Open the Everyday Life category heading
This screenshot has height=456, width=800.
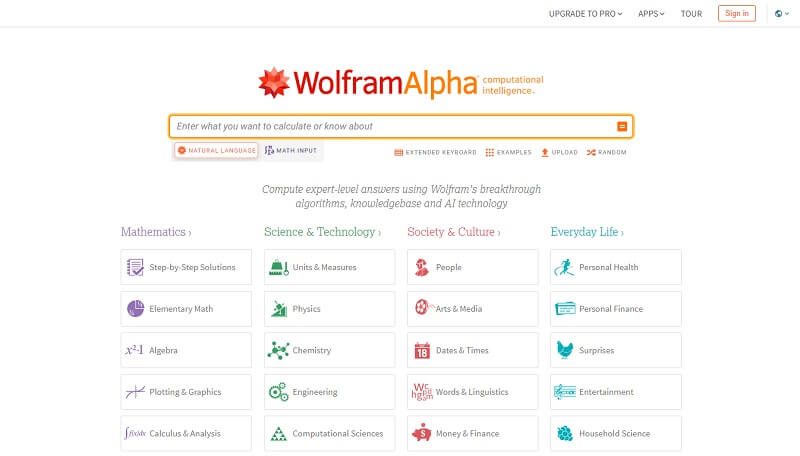click(x=587, y=232)
